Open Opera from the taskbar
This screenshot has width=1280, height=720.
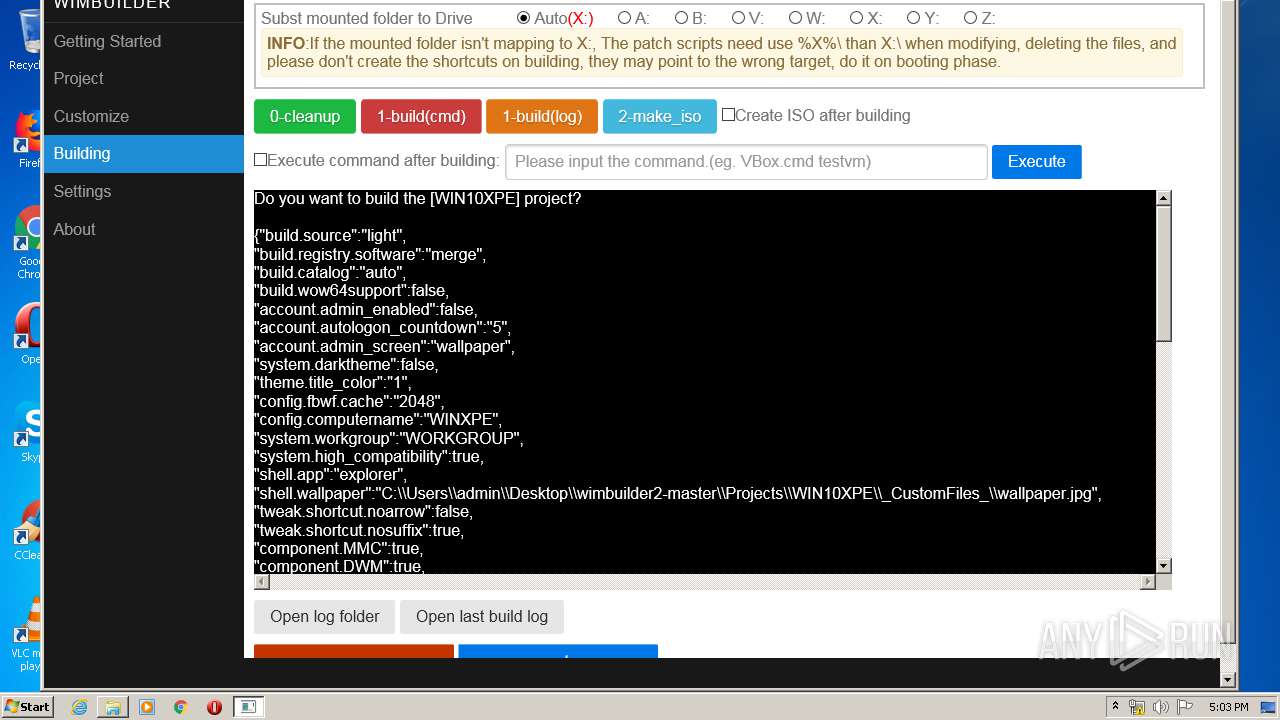214,707
